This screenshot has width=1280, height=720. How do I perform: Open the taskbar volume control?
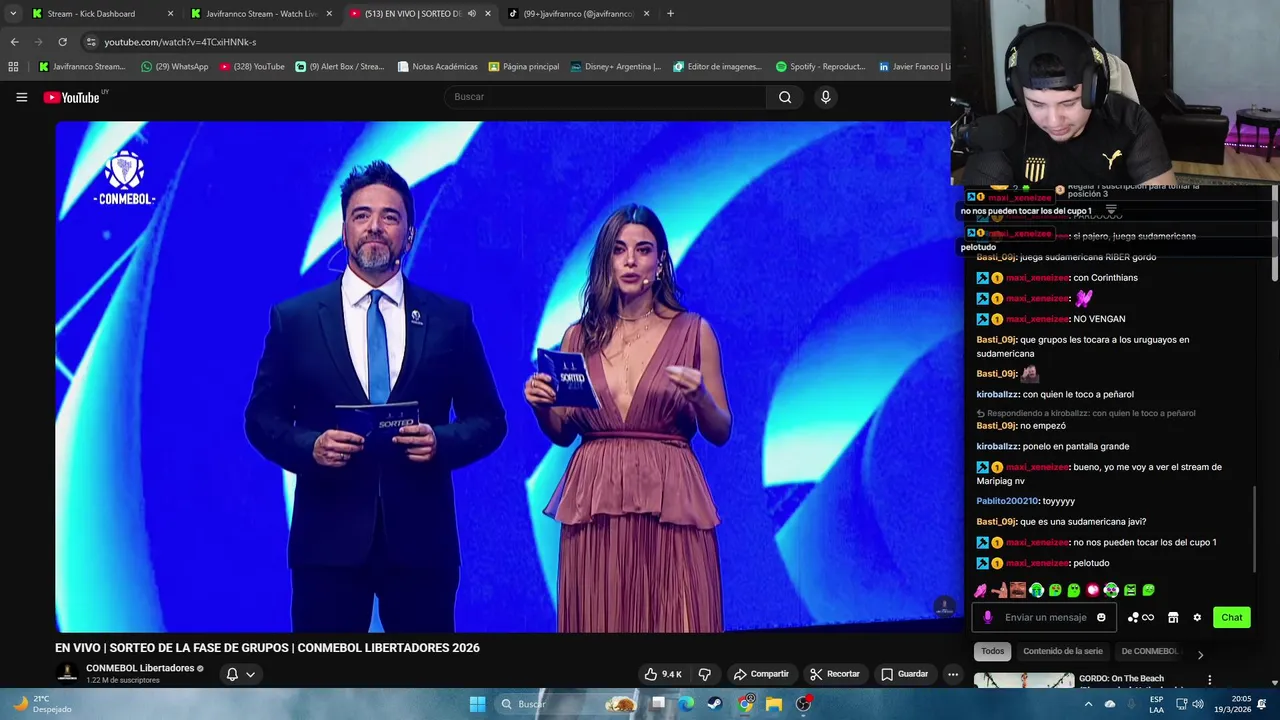pyautogui.click(x=1198, y=704)
